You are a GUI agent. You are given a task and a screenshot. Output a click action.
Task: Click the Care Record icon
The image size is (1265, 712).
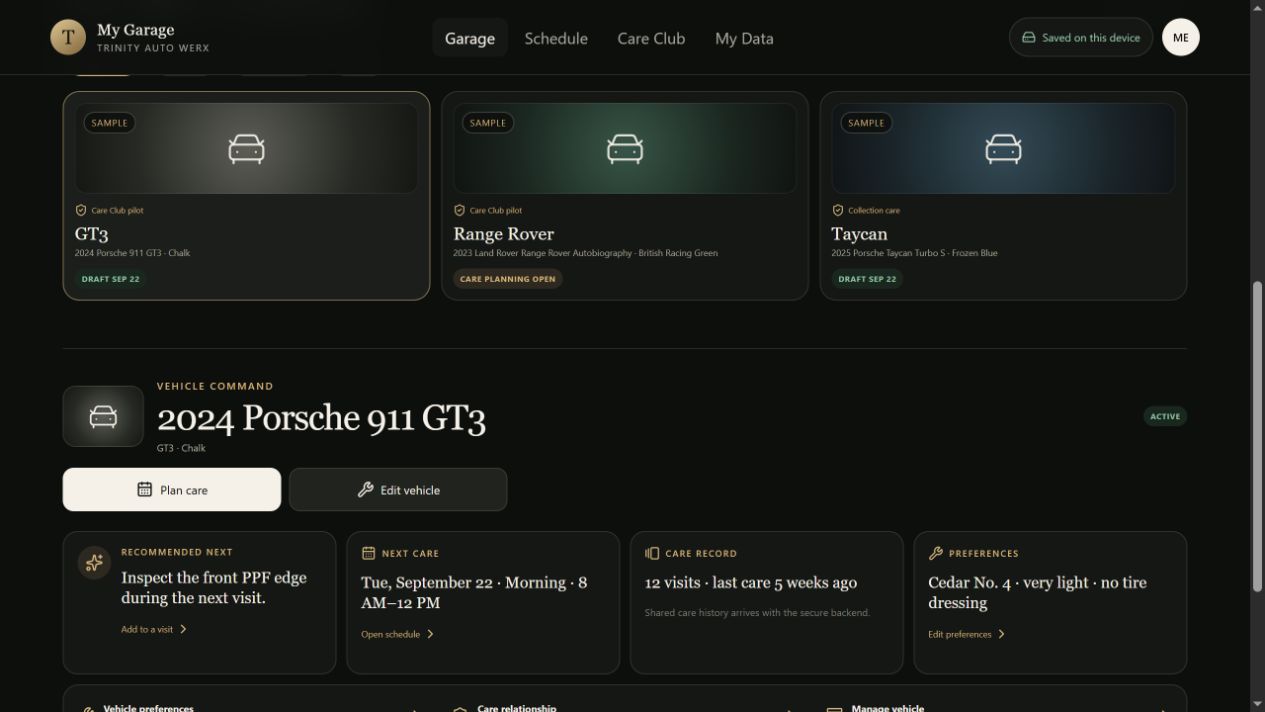(652, 553)
